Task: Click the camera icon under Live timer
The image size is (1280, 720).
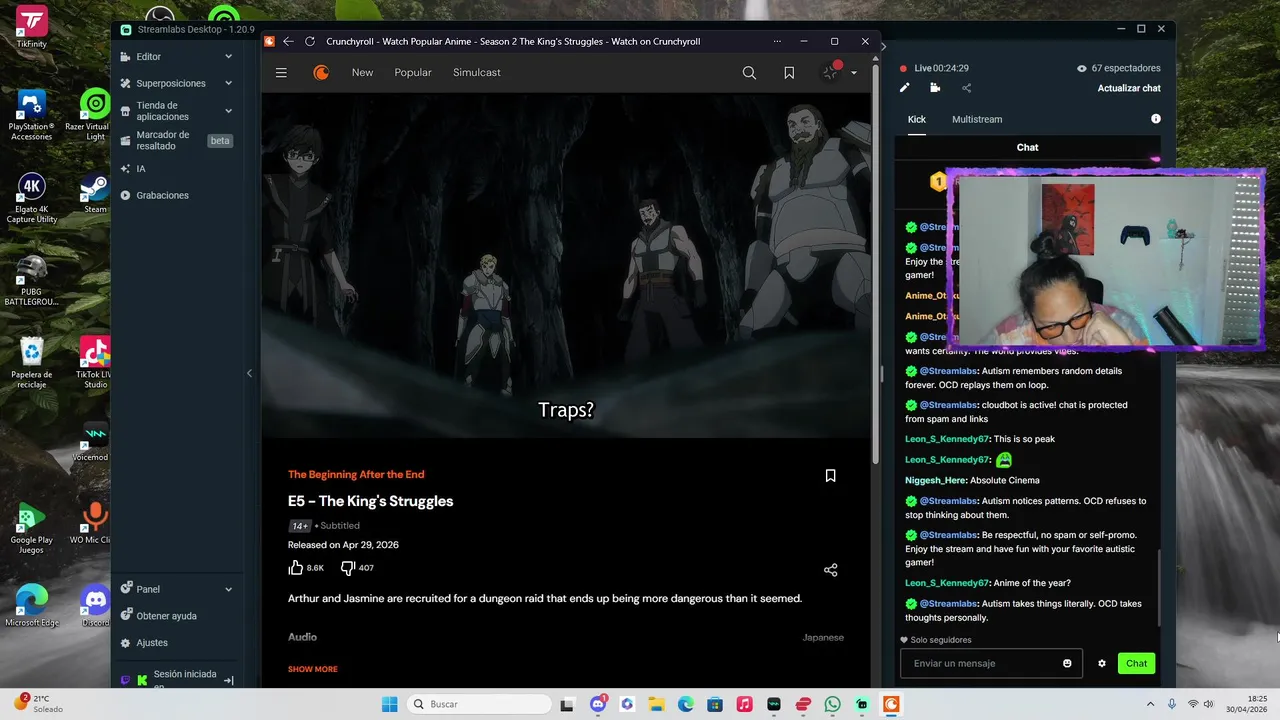Action: 935,88
